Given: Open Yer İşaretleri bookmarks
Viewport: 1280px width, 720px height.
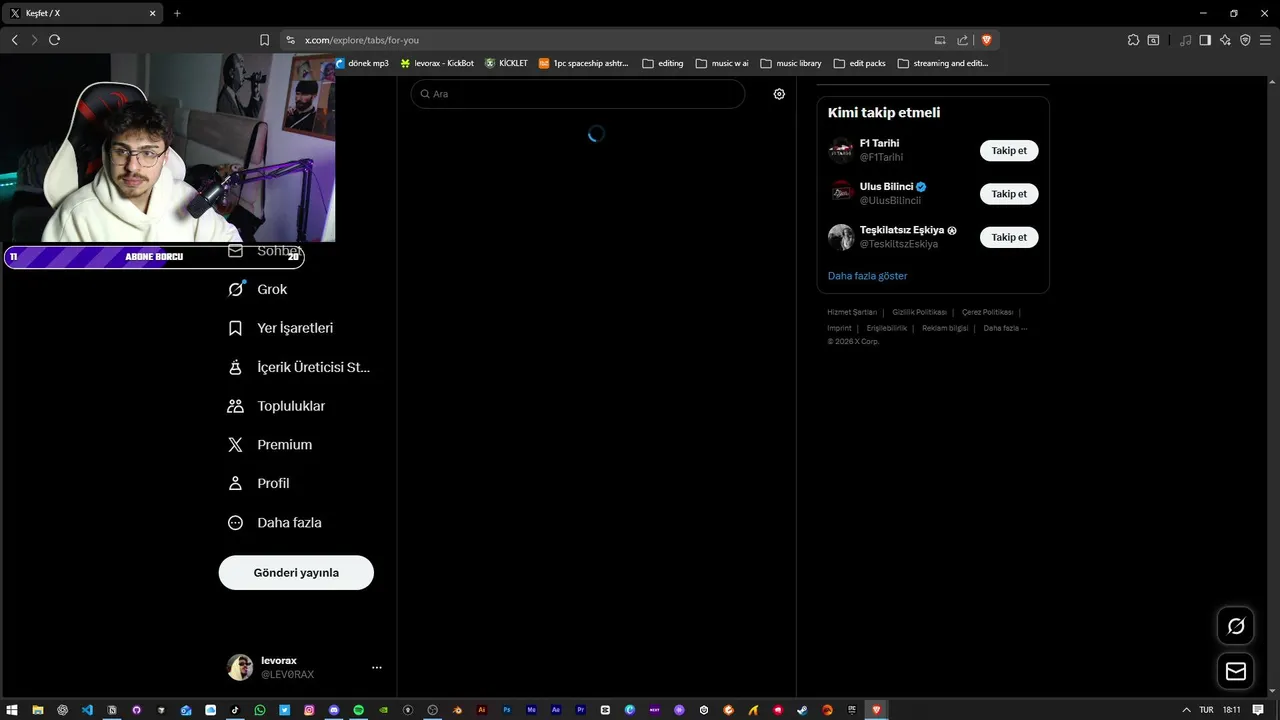Looking at the screenshot, I should [281, 328].
